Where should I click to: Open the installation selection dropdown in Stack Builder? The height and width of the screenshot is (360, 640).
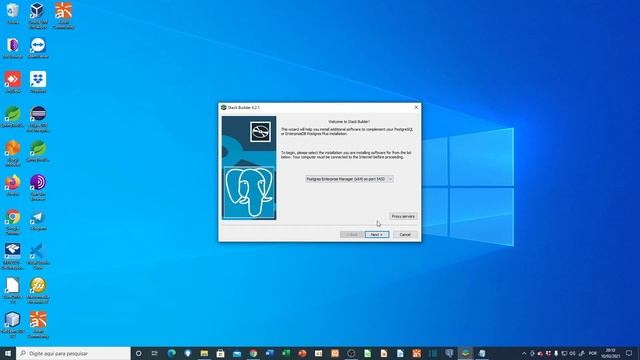click(x=349, y=179)
